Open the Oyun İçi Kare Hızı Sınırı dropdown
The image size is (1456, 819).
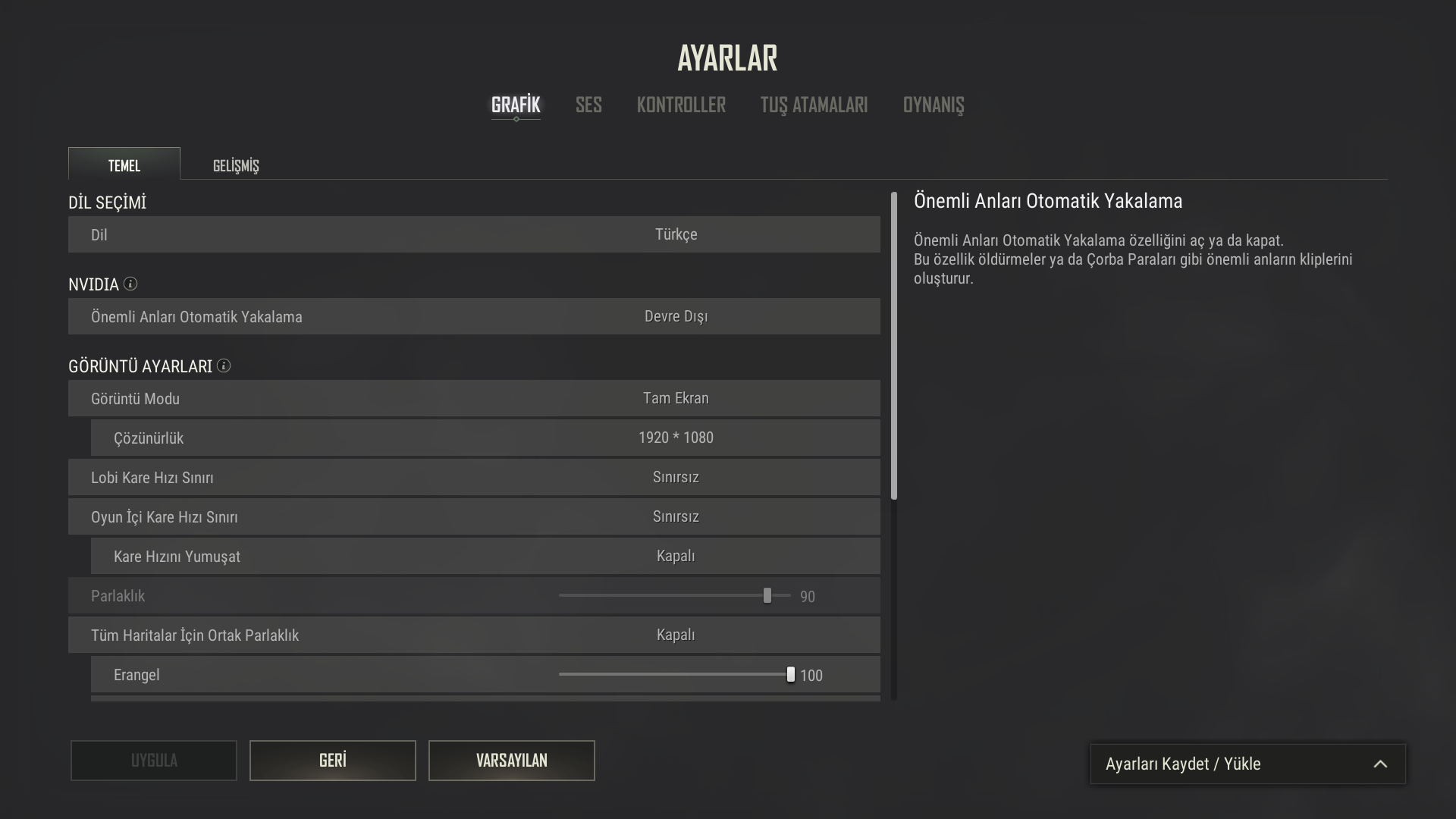coord(675,516)
